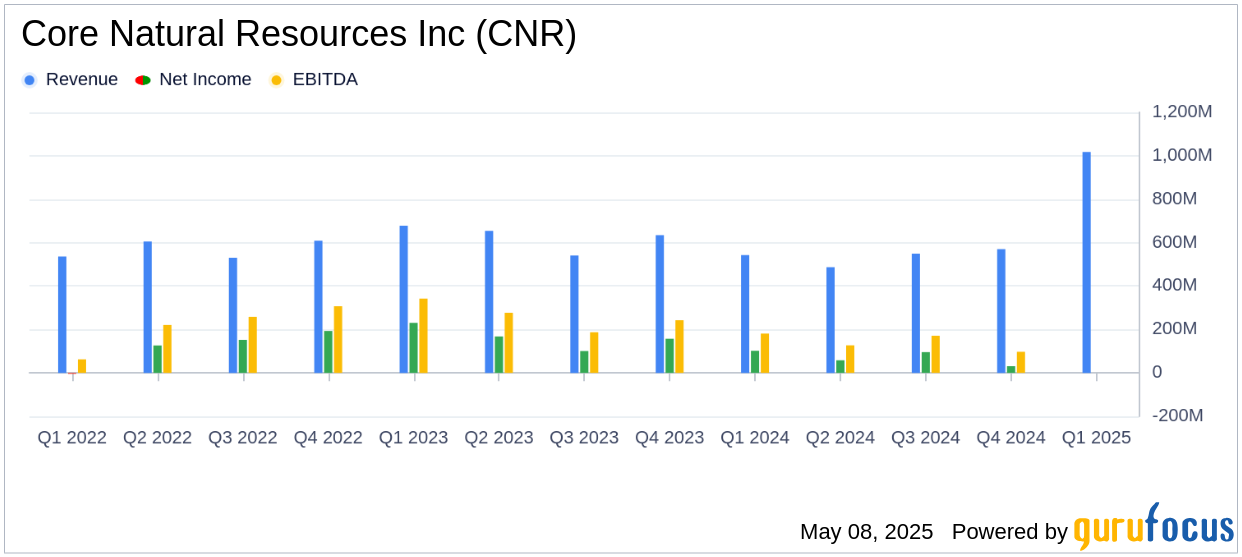Click the Q4 2024 net income bar

pyautogui.click(x=1011, y=370)
